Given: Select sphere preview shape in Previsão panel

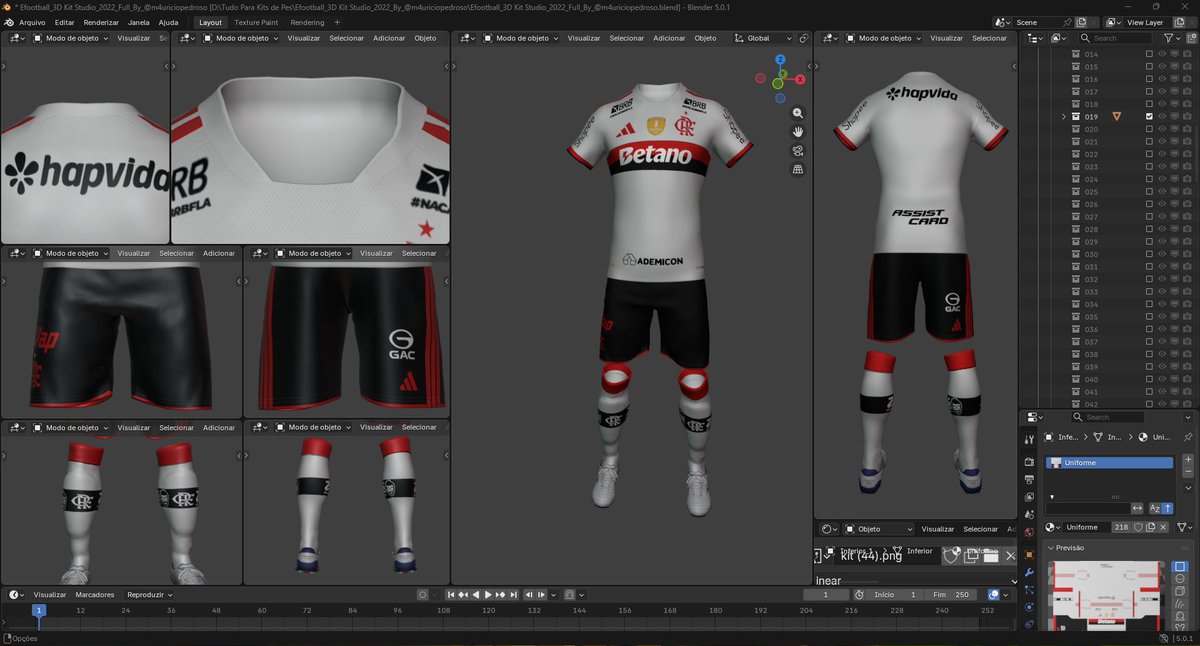Looking at the screenshot, I should point(1180,578).
